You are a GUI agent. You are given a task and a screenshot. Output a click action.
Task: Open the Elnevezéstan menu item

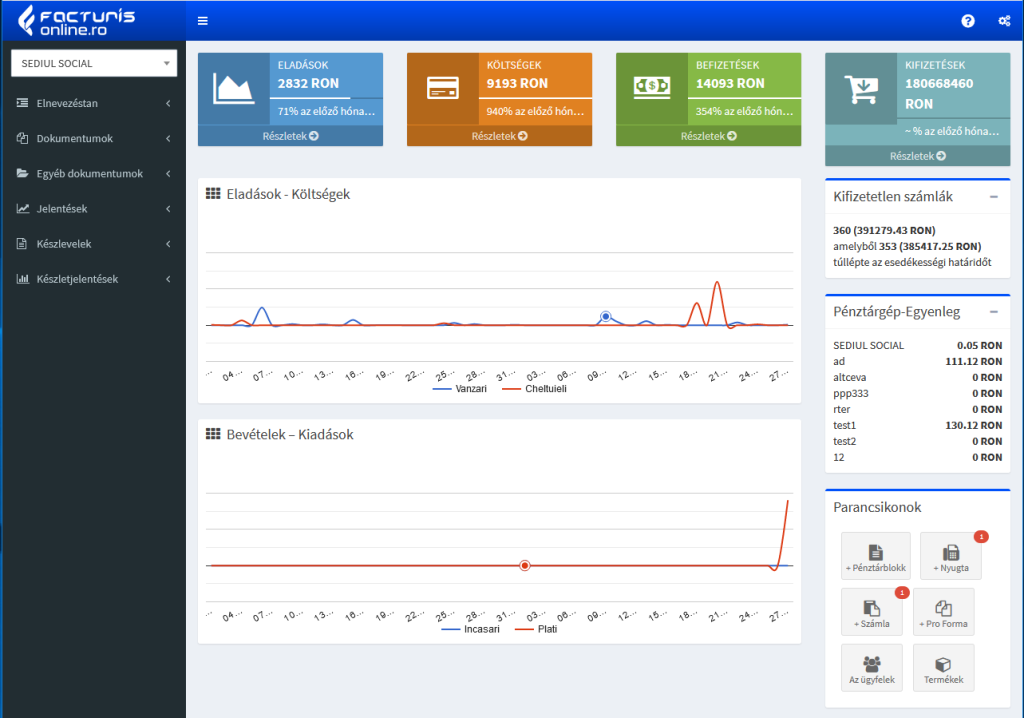(94, 103)
